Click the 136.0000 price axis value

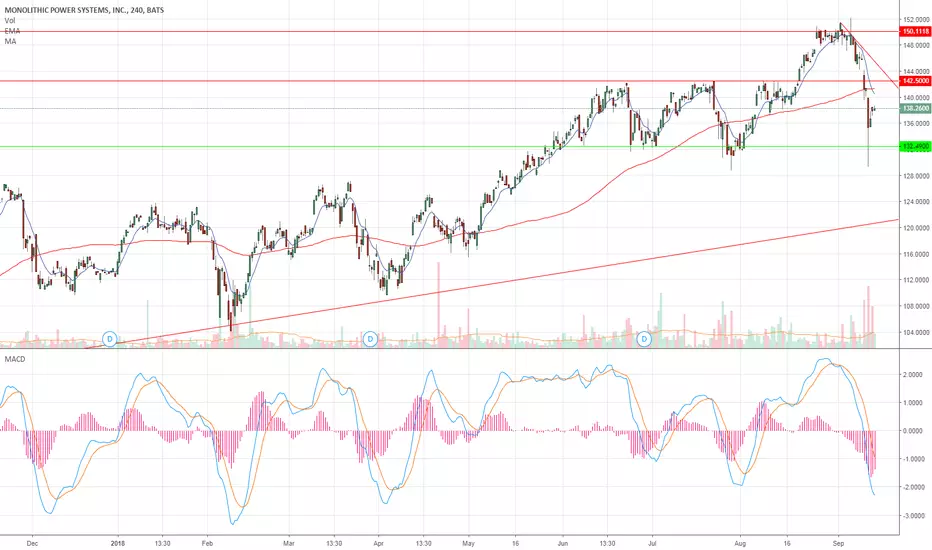(917, 124)
